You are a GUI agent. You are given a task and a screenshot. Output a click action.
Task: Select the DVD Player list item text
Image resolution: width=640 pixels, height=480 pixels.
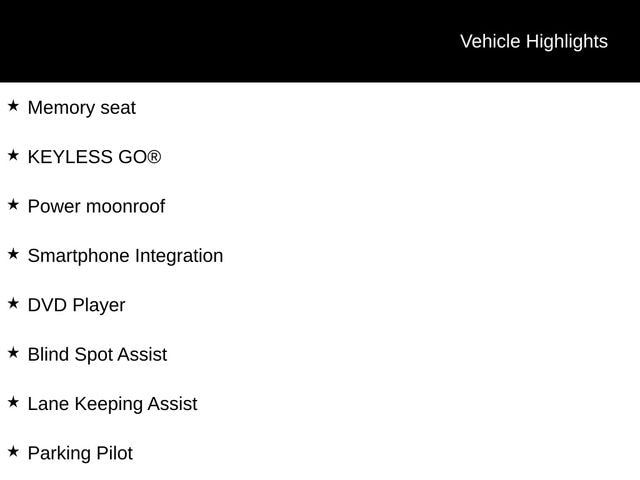pyautogui.click(x=76, y=305)
